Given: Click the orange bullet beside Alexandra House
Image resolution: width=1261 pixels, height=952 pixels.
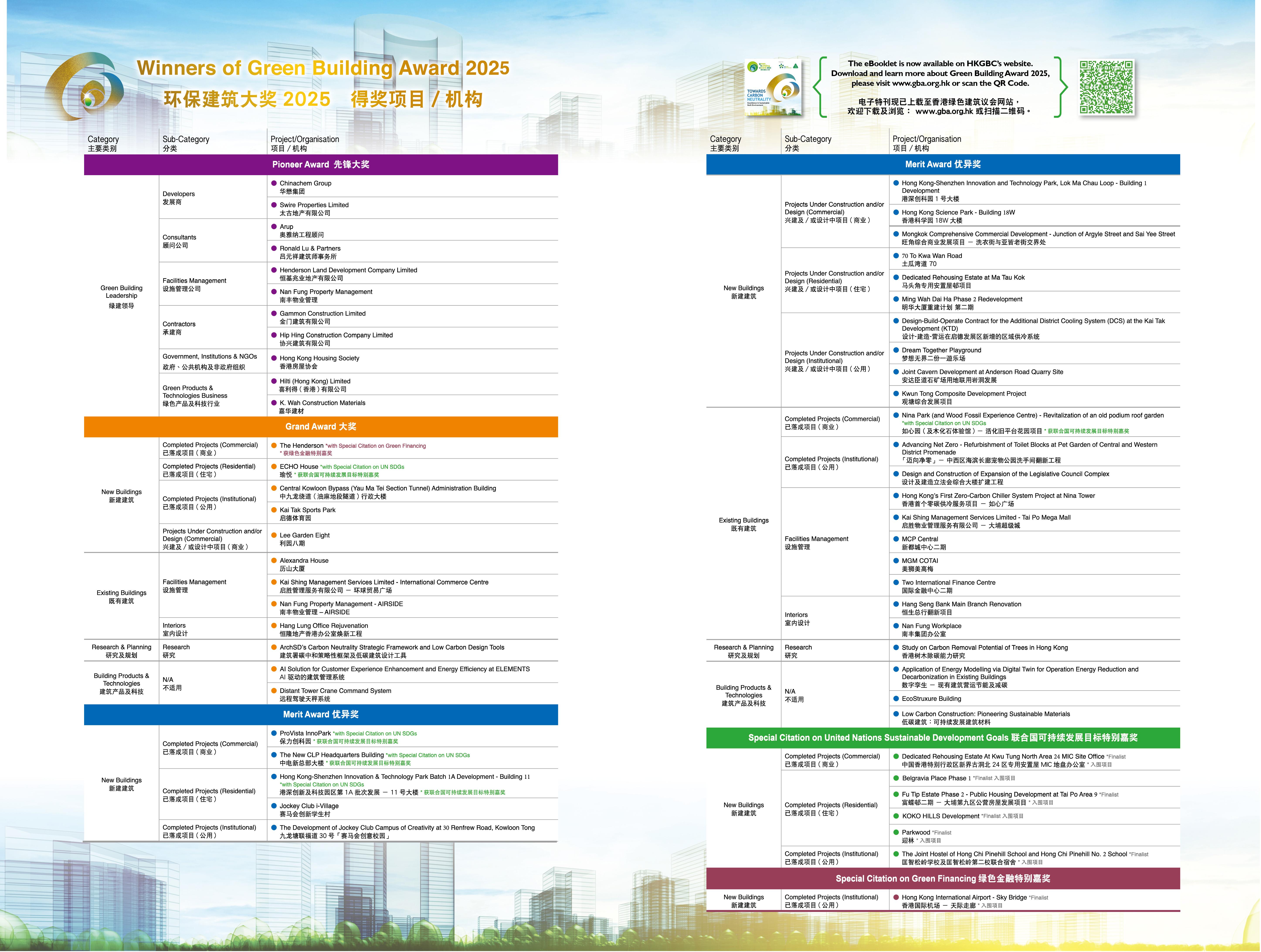Looking at the screenshot, I should 274,560.
